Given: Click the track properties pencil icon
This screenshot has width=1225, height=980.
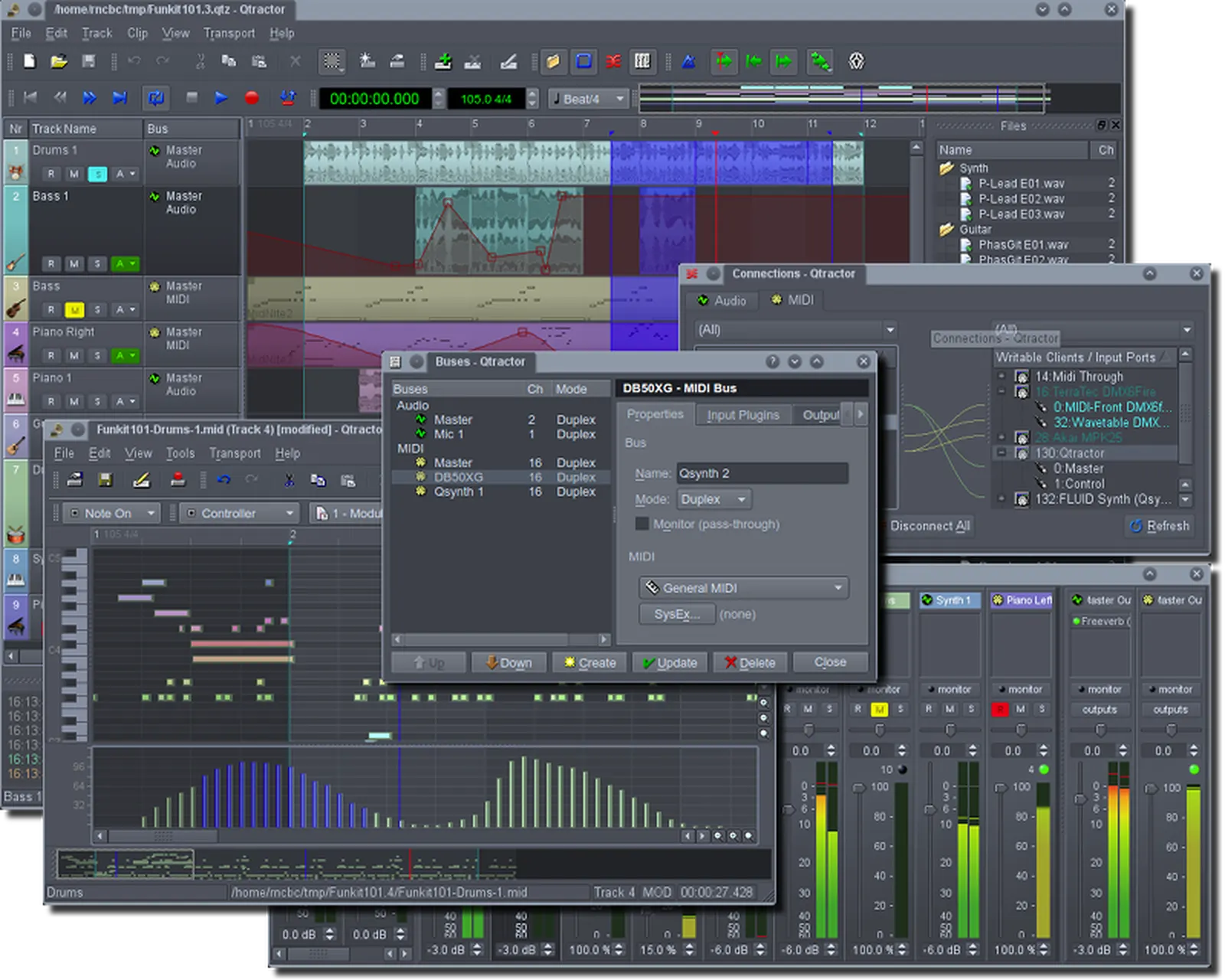Looking at the screenshot, I should pos(508,61).
